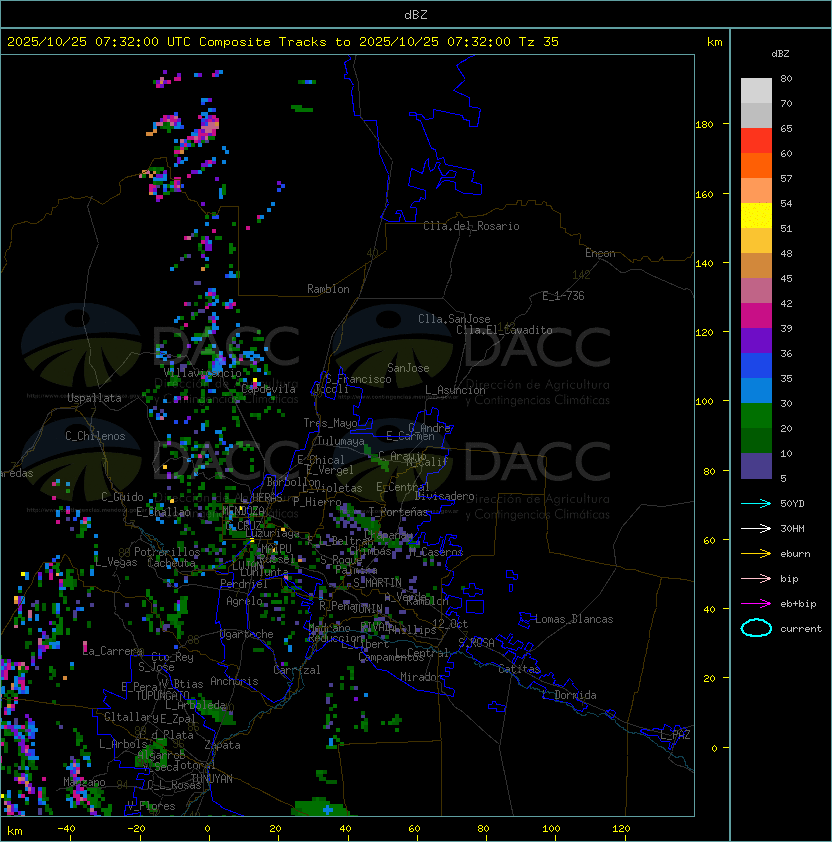Click the Catitas map label
The width and height of the screenshot is (832, 842).
click(519, 669)
